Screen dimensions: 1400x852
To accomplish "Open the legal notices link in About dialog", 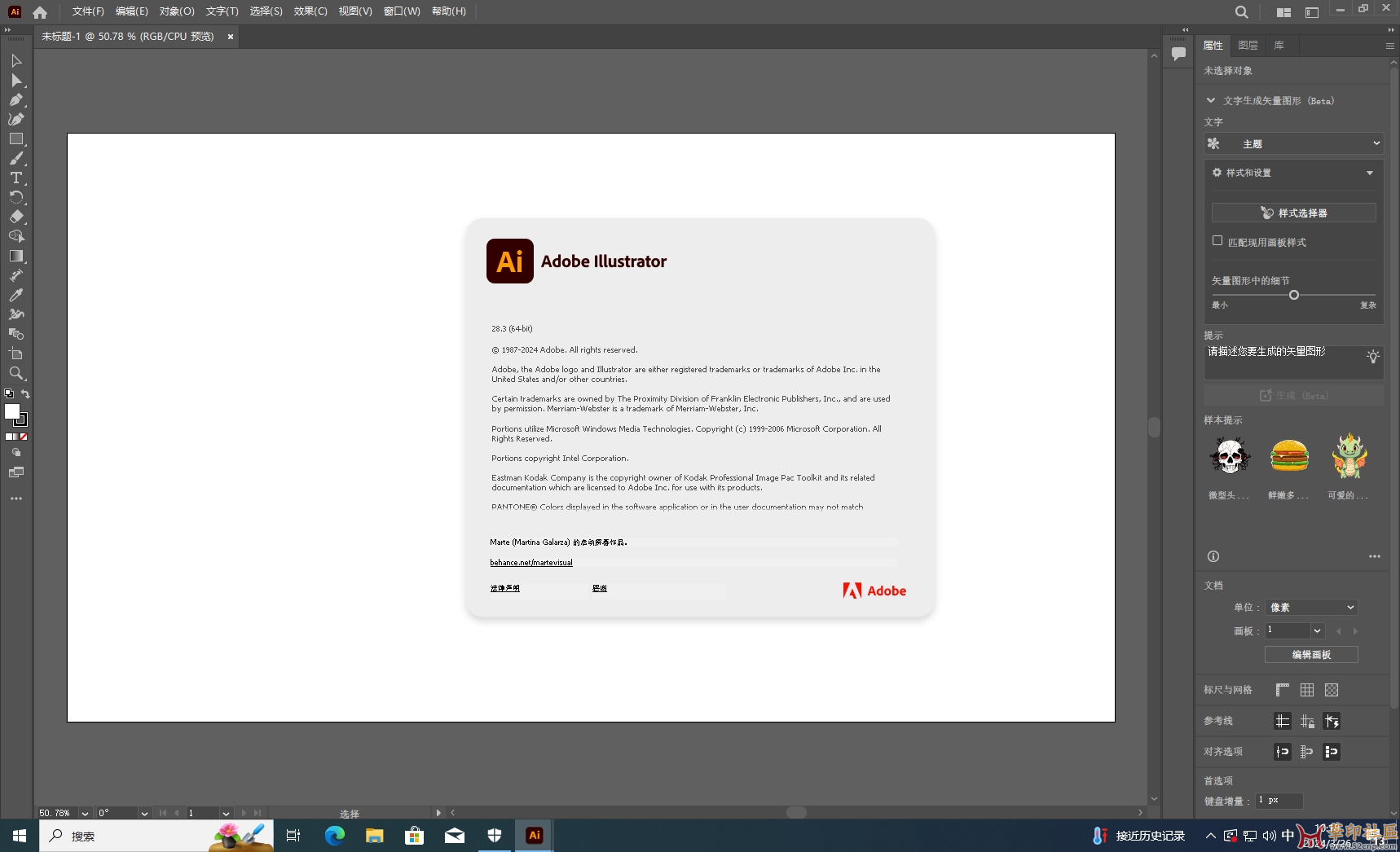I will (x=505, y=588).
